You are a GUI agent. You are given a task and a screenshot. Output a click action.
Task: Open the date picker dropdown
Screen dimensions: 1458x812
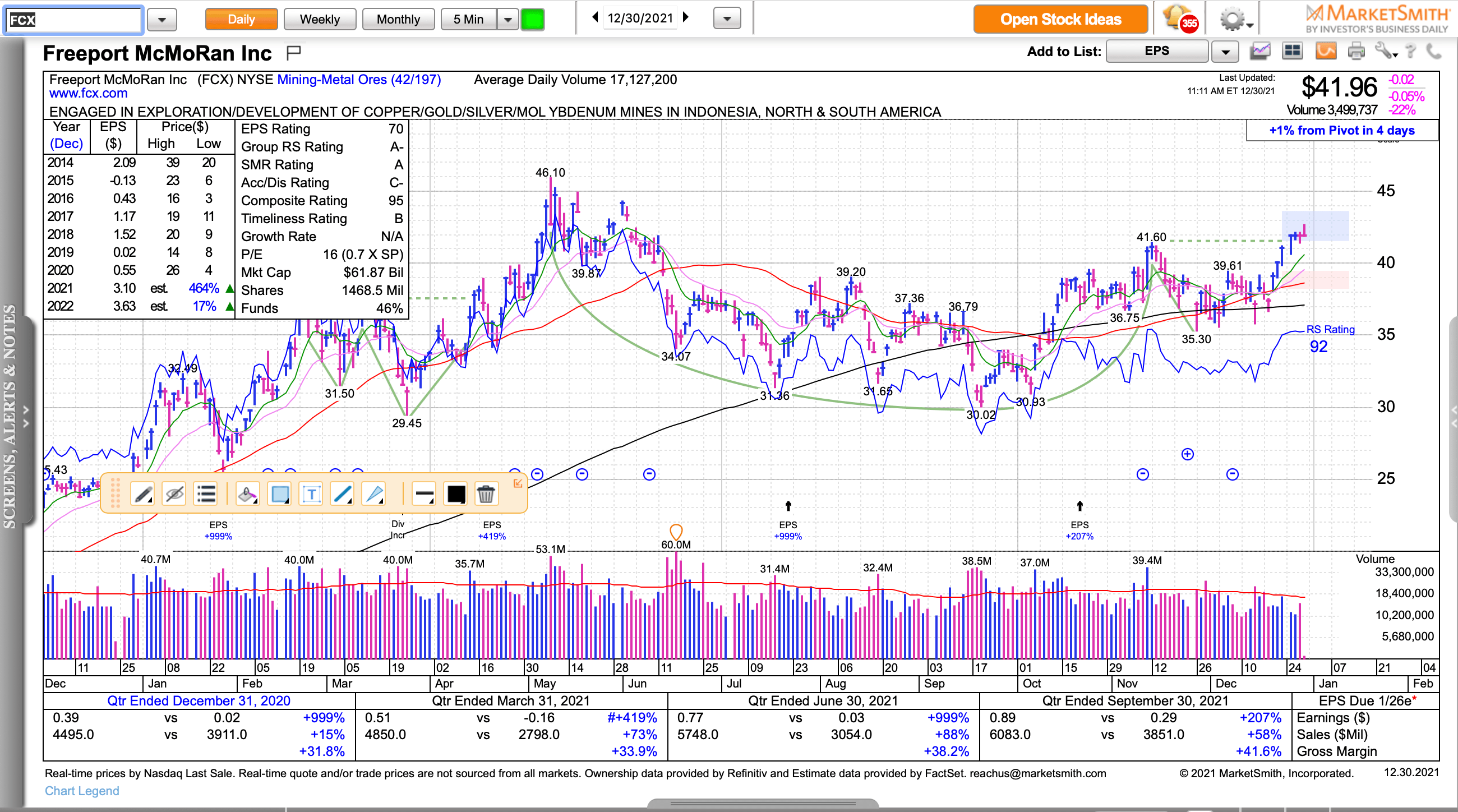pos(727,19)
